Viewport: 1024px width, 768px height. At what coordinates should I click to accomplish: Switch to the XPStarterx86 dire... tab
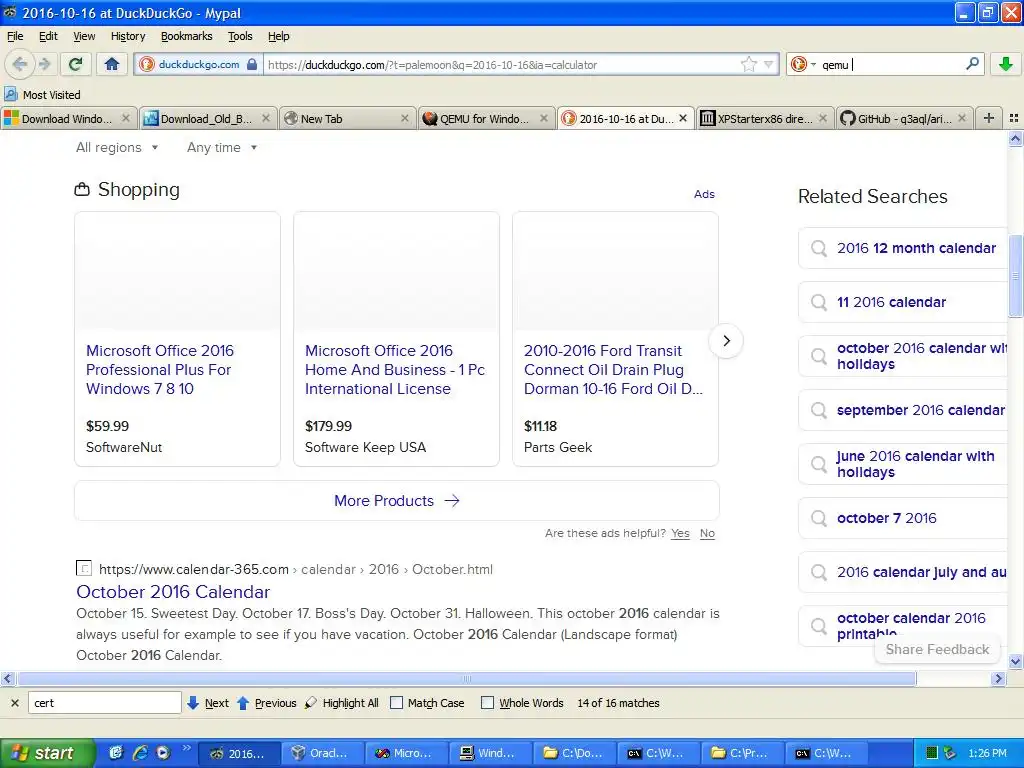point(765,118)
